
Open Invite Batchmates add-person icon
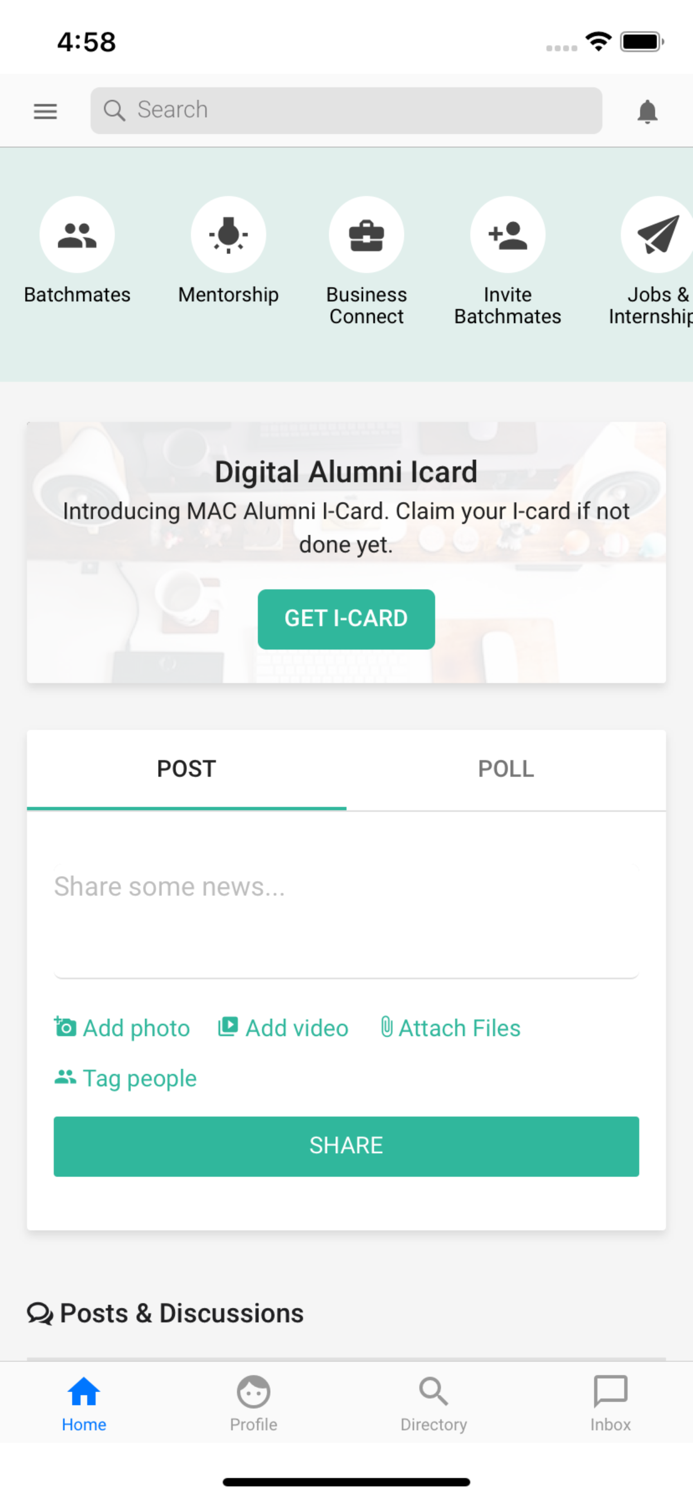tap(507, 234)
